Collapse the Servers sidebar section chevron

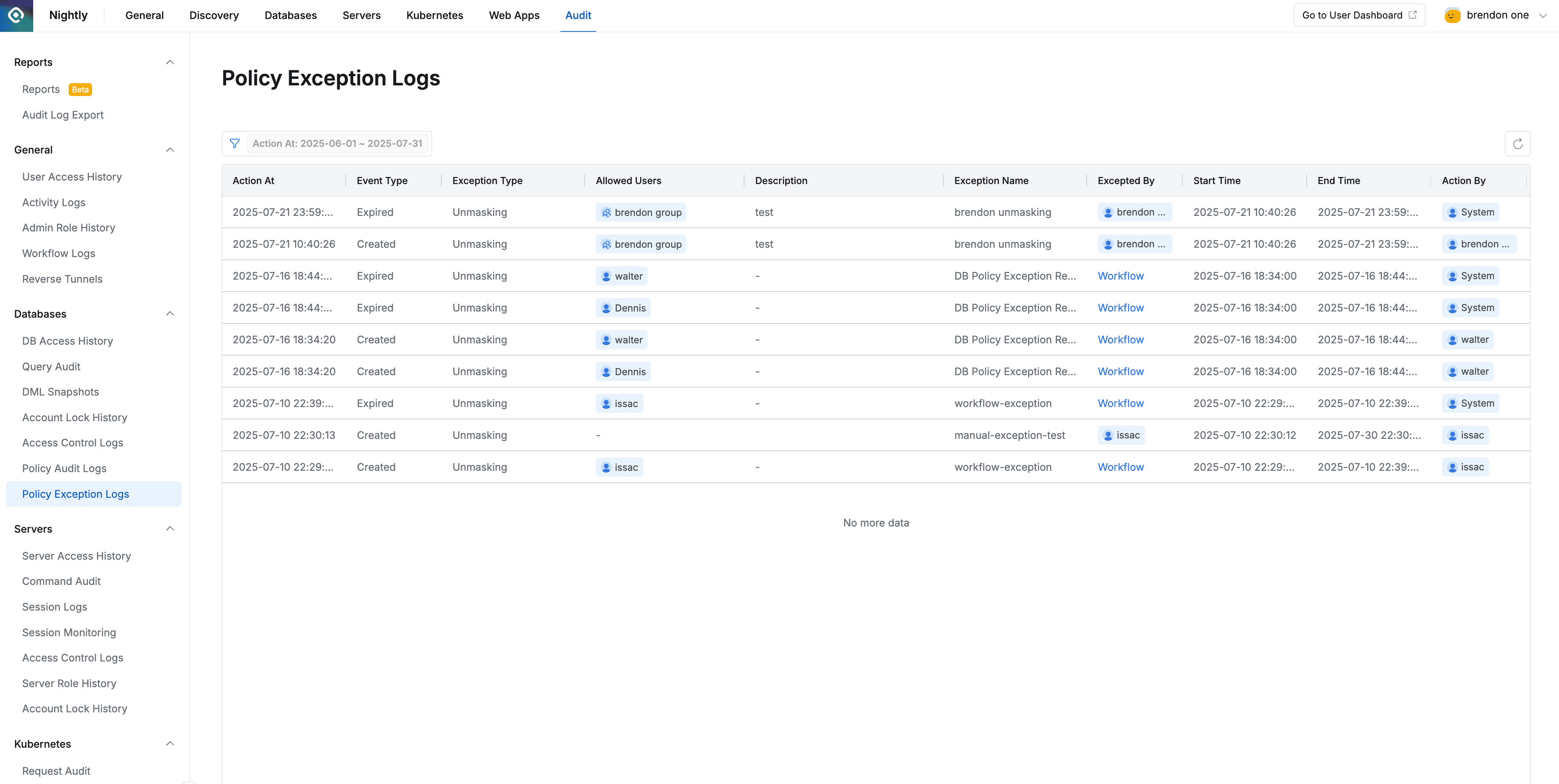tap(170, 528)
